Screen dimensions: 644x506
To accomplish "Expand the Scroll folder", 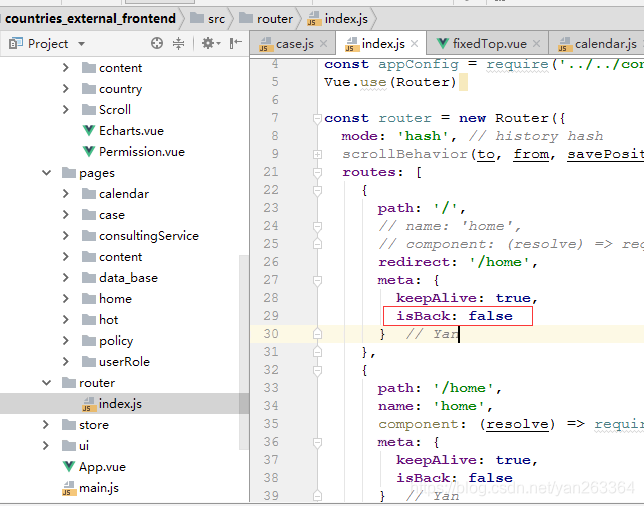I will pyautogui.click(x=66, y=109).
